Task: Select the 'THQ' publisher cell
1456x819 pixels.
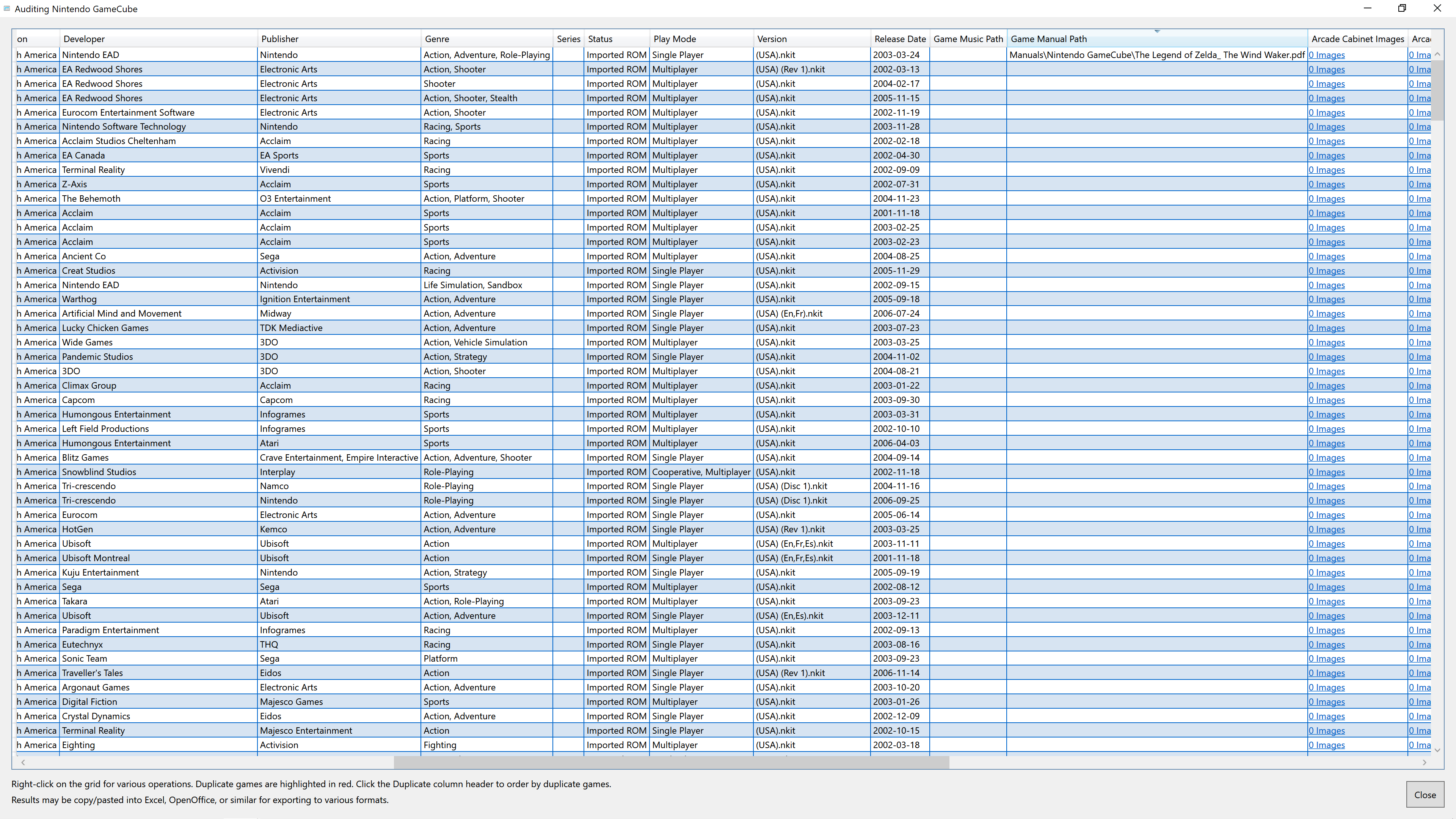Action: point(339,644)
